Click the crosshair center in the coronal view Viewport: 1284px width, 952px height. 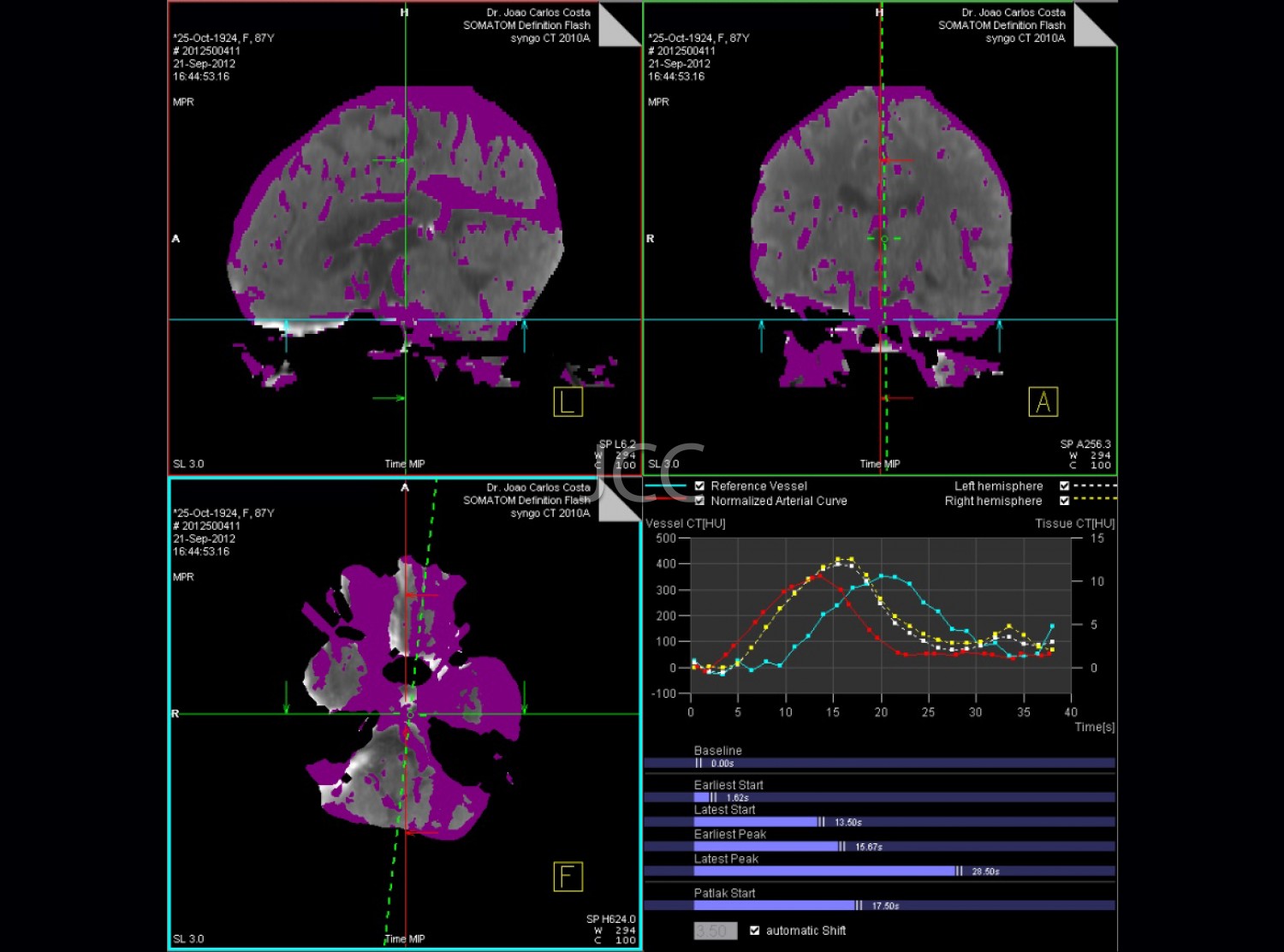coord(883,239)
